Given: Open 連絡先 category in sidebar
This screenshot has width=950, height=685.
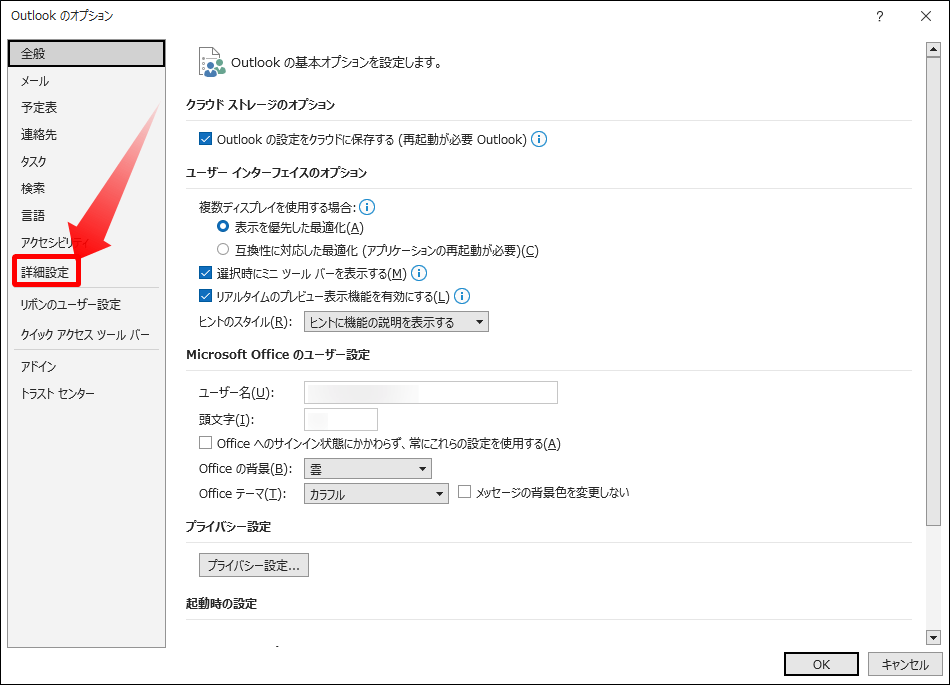Looking at the screenshot, I should point(87,134).
